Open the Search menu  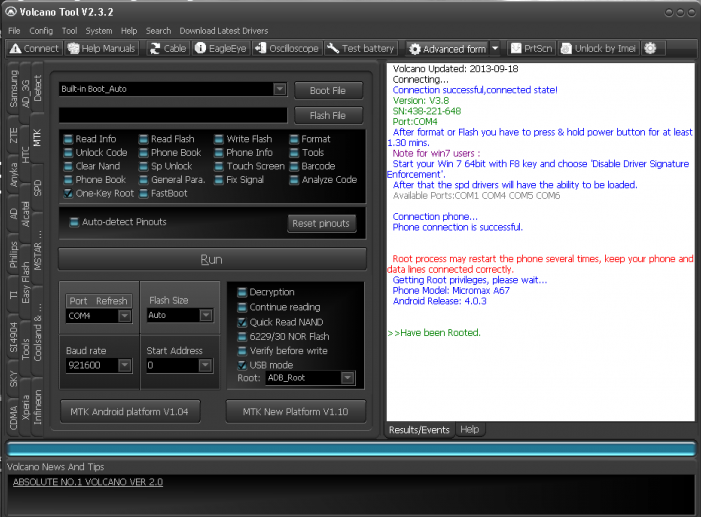pos(158,31)
